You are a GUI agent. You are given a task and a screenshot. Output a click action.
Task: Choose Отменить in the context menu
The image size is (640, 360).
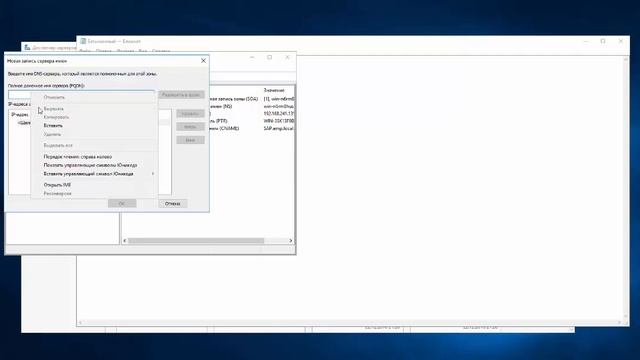coord(54,97)
